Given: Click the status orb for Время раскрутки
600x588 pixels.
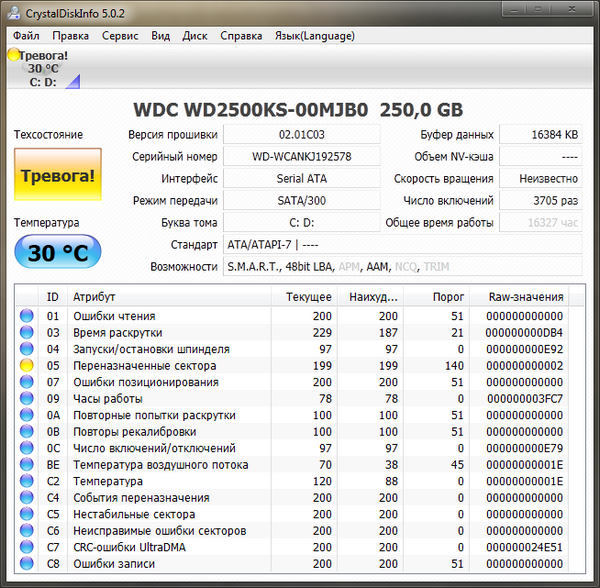Looking at the screenshot, I should point(26,332).
